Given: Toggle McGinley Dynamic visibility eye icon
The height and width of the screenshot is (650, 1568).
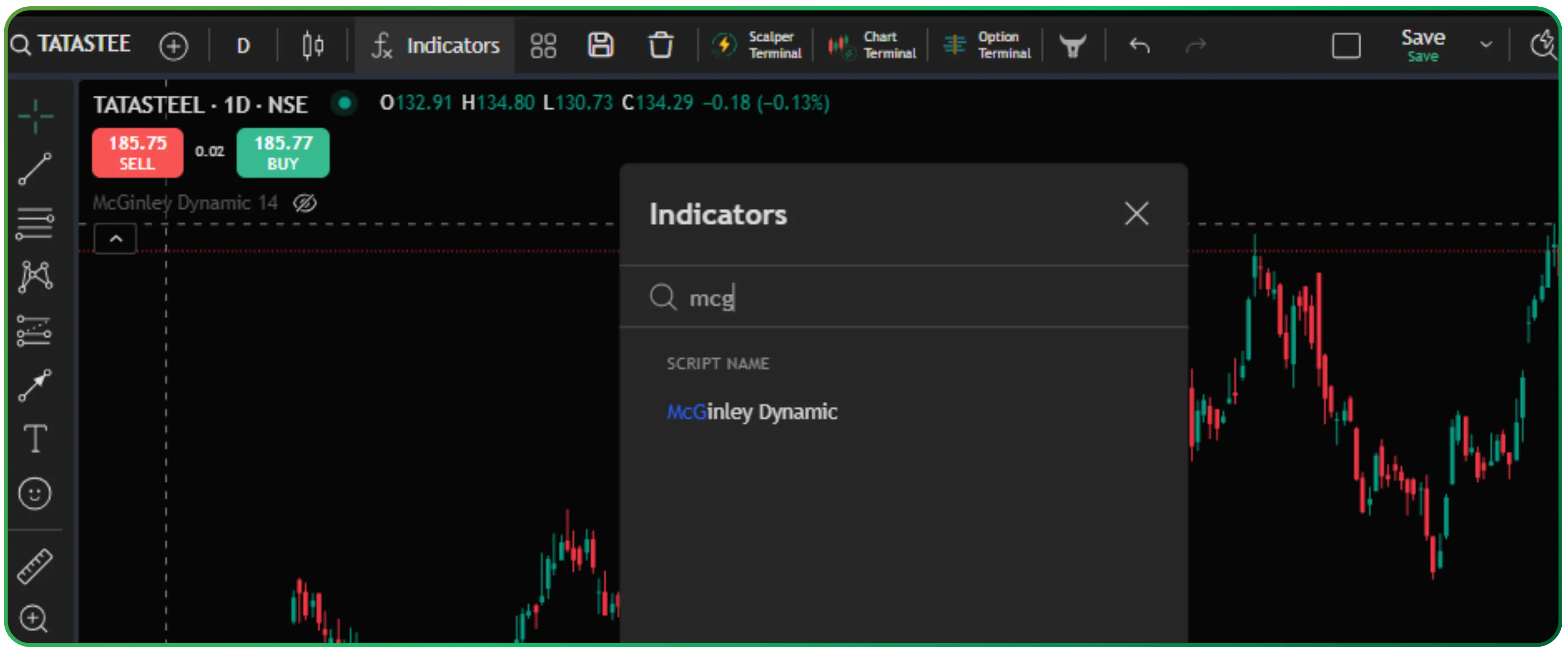Looking at the screenshot, I should (305, 203).
